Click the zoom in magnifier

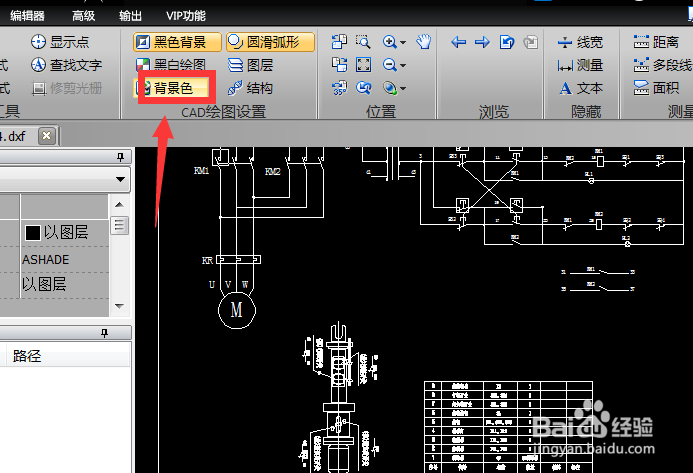tap(389, 42)
